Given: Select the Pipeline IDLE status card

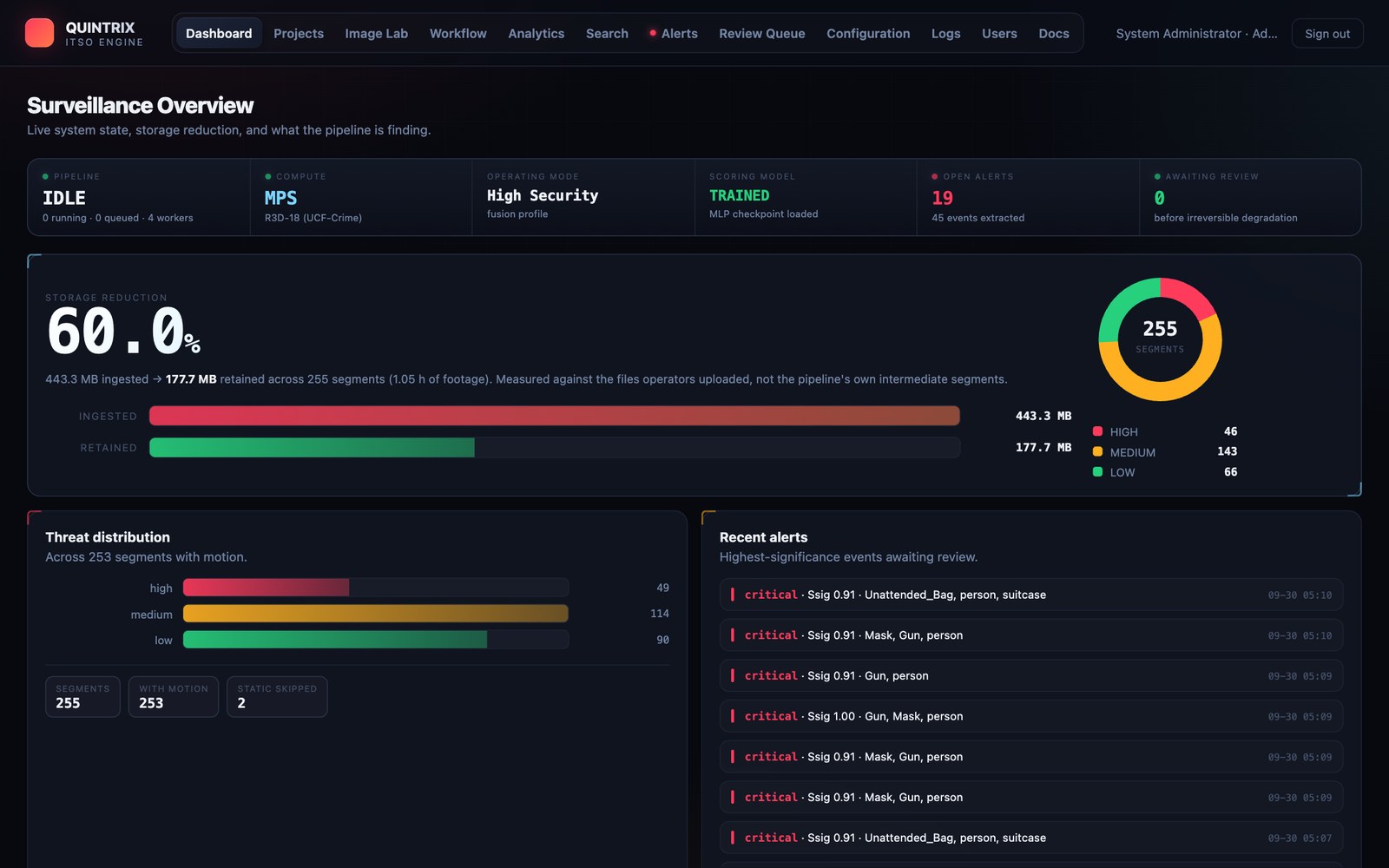Looking at the screenshot, I should click(x=139, y=197).
